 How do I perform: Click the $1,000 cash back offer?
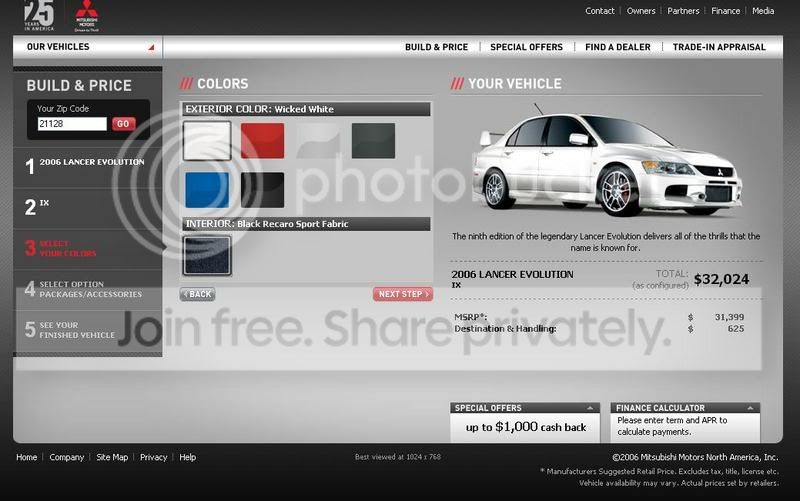(x=526, y=427)
